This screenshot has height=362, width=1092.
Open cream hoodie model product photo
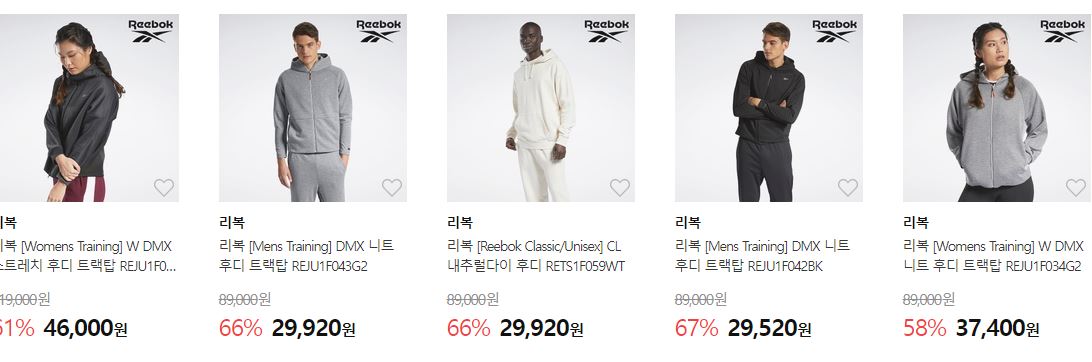coord(540,108)
